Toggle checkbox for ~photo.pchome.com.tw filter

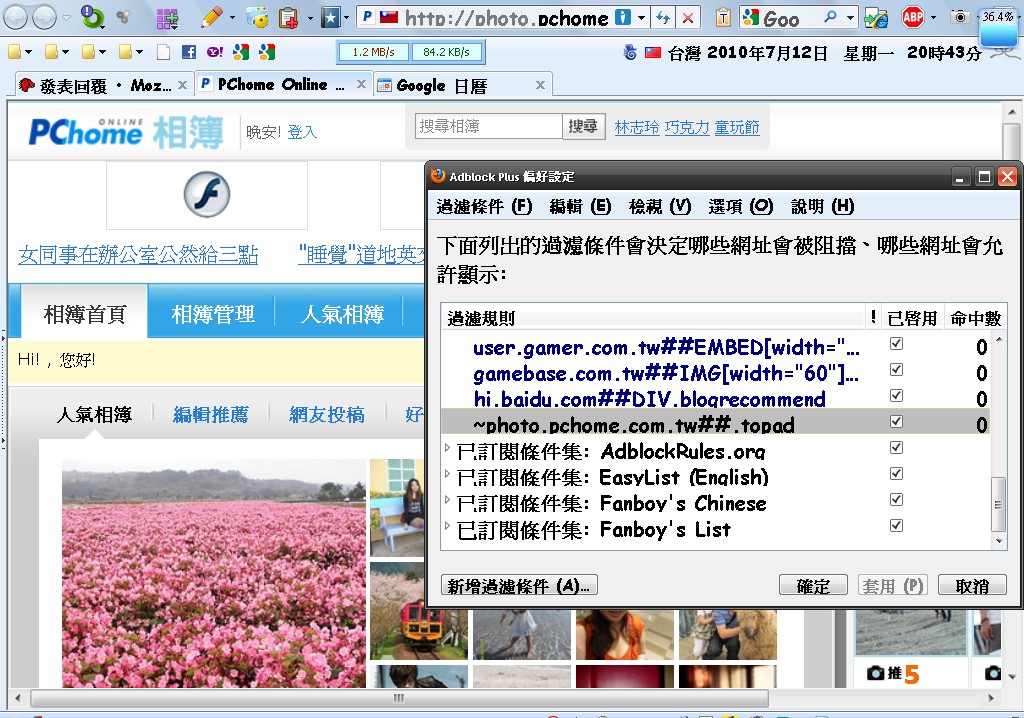point(896,422)
